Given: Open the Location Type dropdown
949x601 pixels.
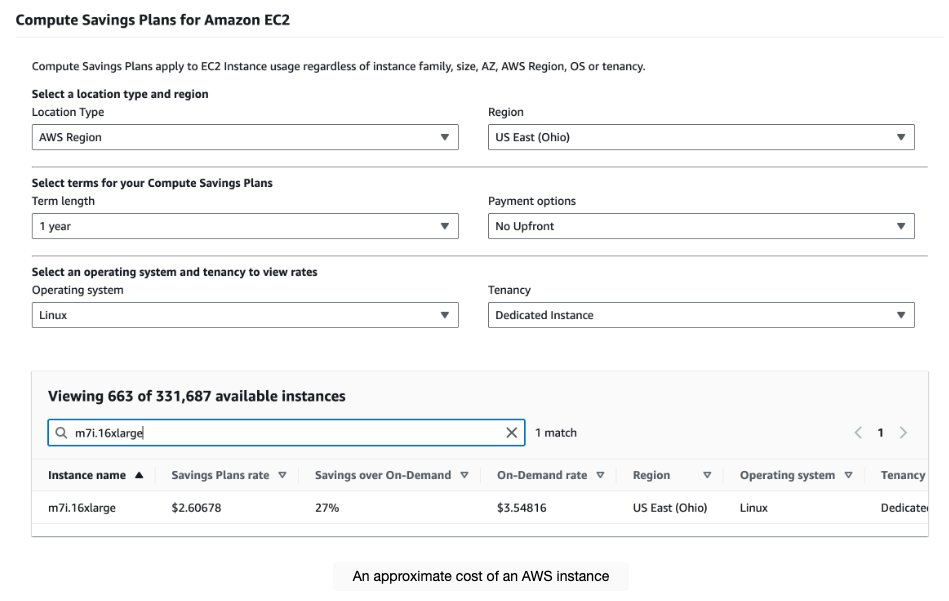Looking at the screenshot, I should point(245,137).
